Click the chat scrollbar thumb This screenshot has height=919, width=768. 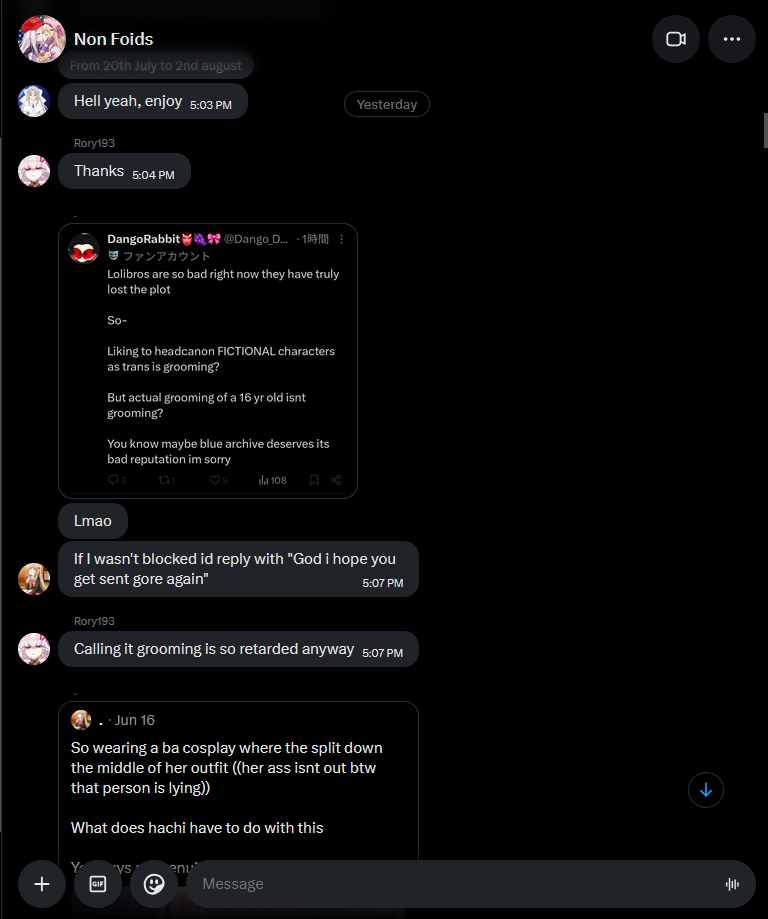(765, 130)
